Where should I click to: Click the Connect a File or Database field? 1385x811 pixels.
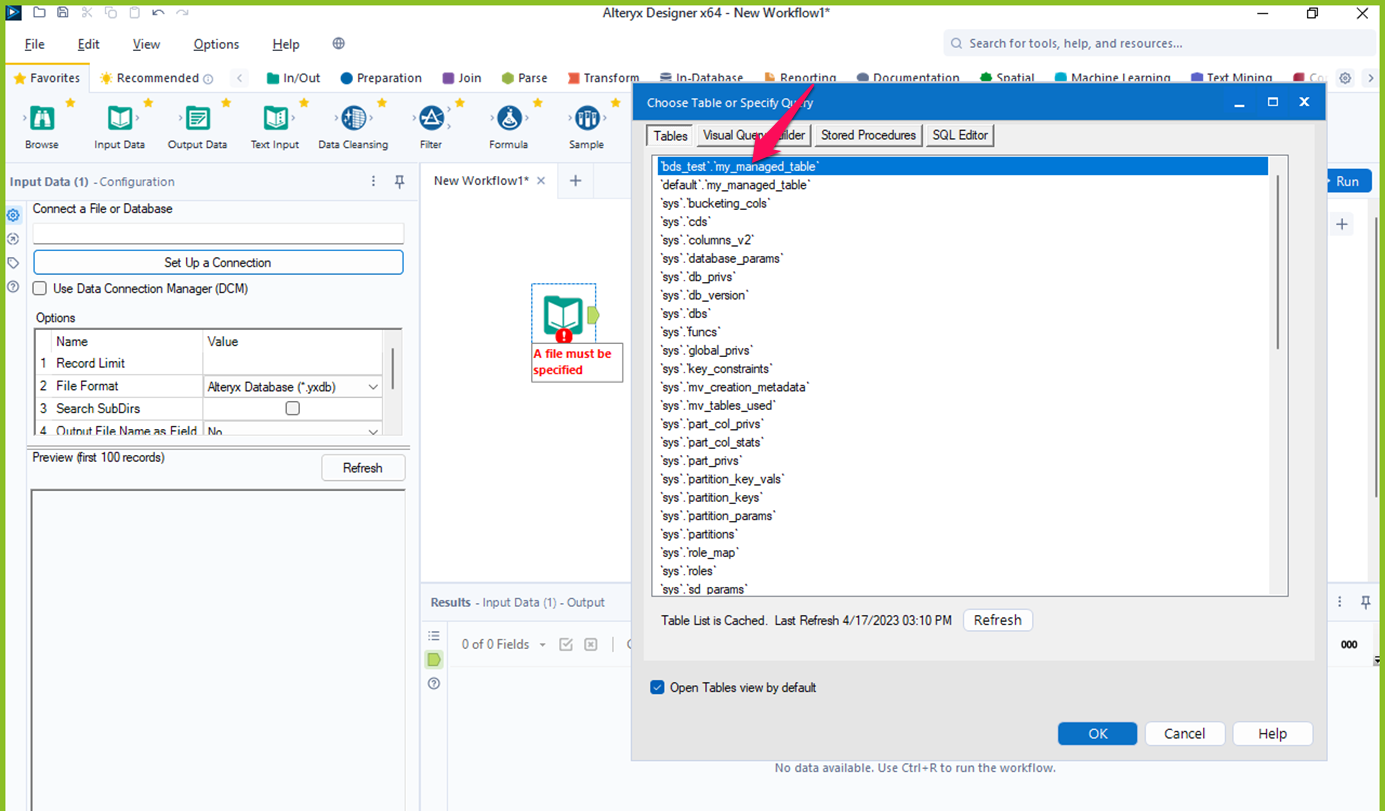[218, 233]
